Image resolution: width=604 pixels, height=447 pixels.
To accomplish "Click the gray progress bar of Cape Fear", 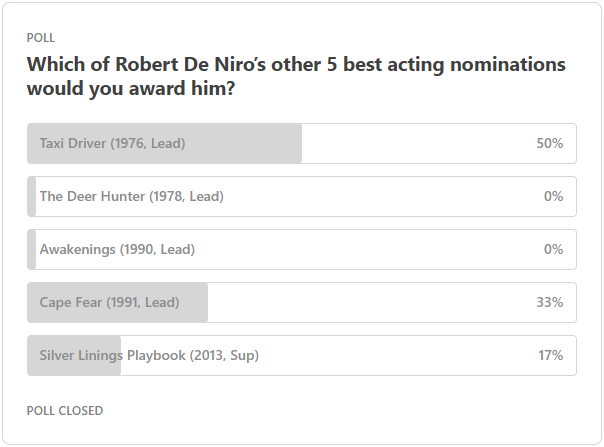I will click(x=117, y=302).
